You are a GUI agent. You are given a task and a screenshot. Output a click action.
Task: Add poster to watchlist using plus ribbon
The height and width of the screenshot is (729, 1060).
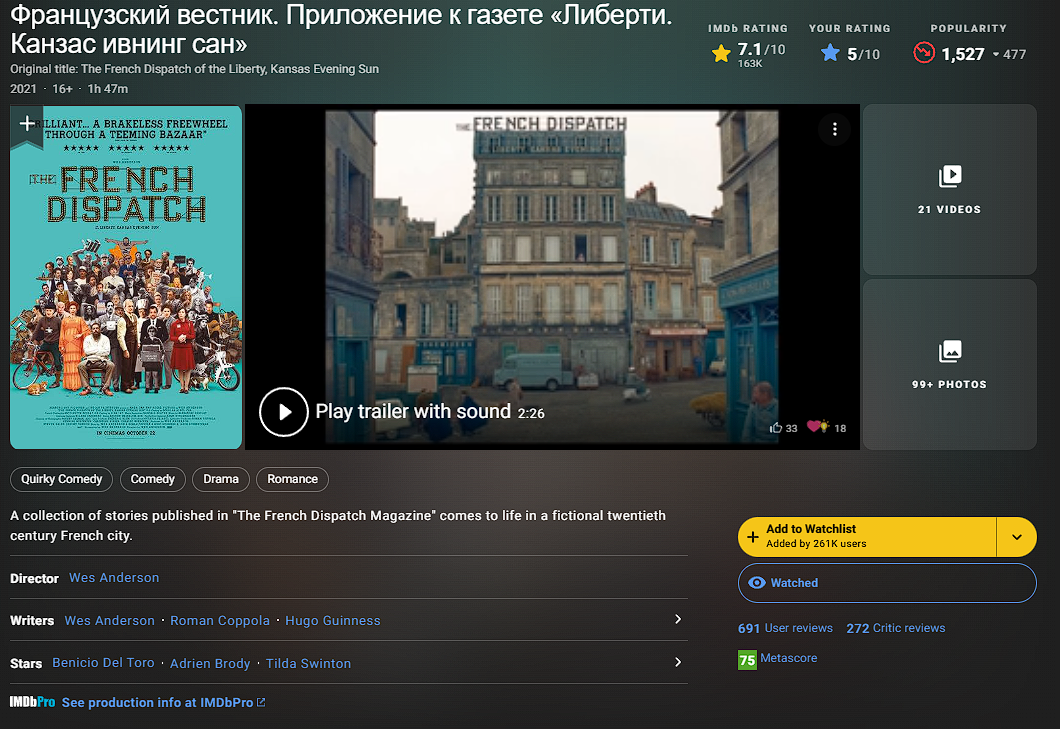[x=27, y=124]
